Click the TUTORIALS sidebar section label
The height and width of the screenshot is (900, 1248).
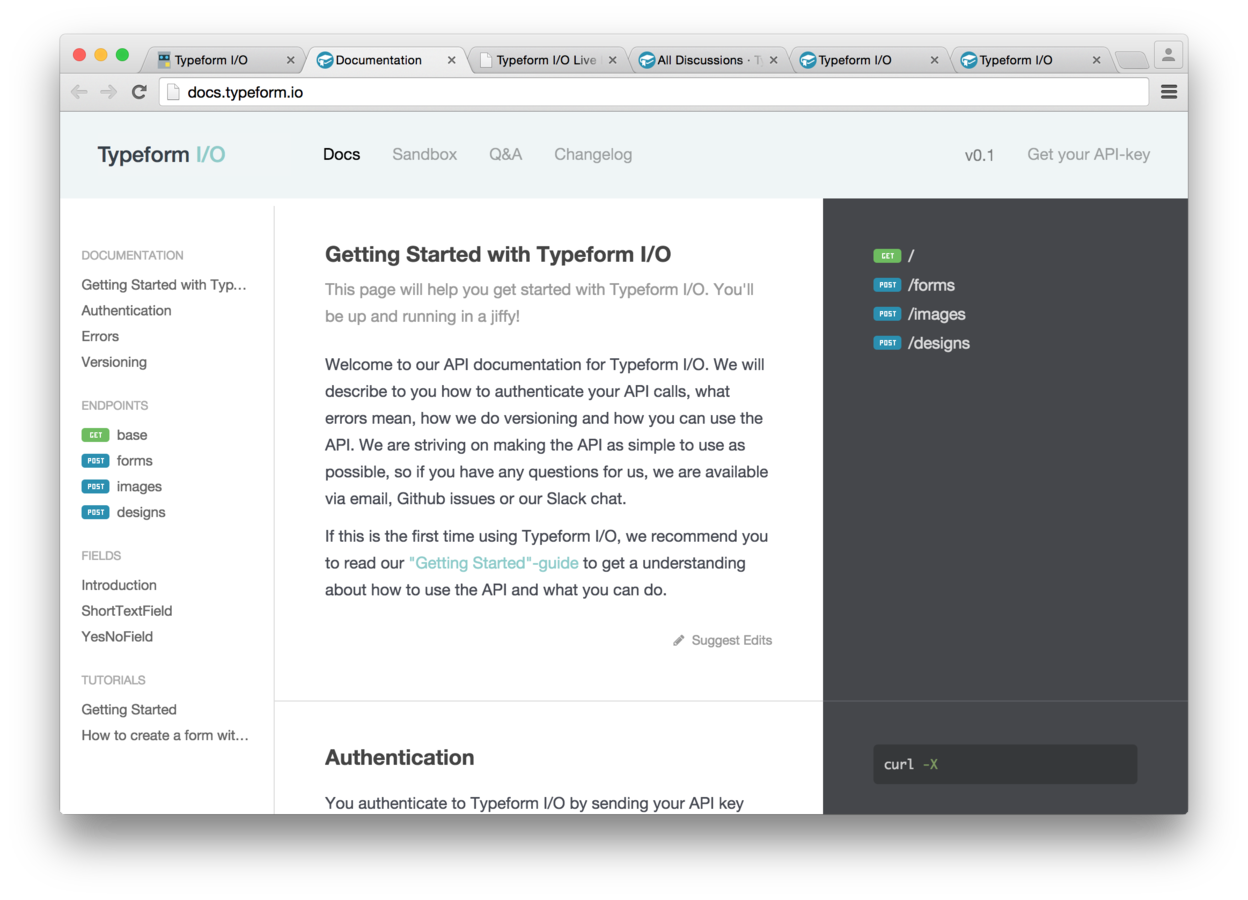[113, 680]
